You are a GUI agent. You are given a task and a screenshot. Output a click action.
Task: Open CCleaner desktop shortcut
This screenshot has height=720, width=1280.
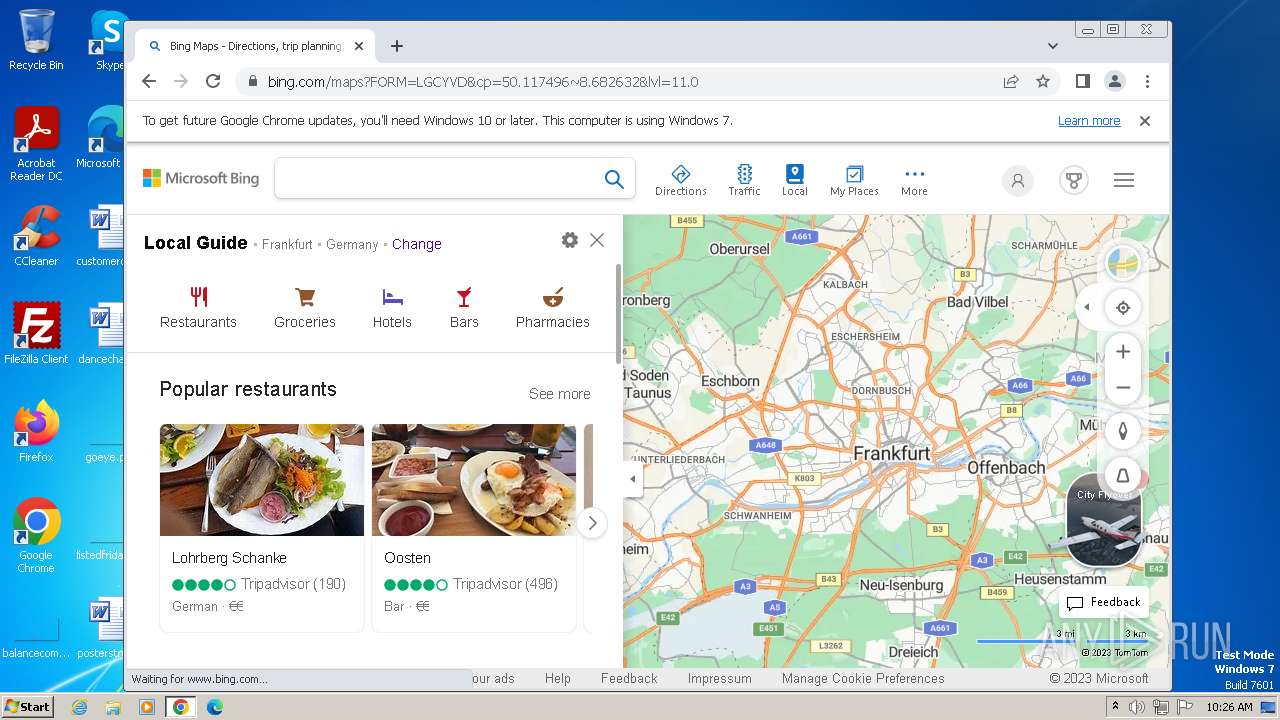pyautogui.click(x=36, y=237)
